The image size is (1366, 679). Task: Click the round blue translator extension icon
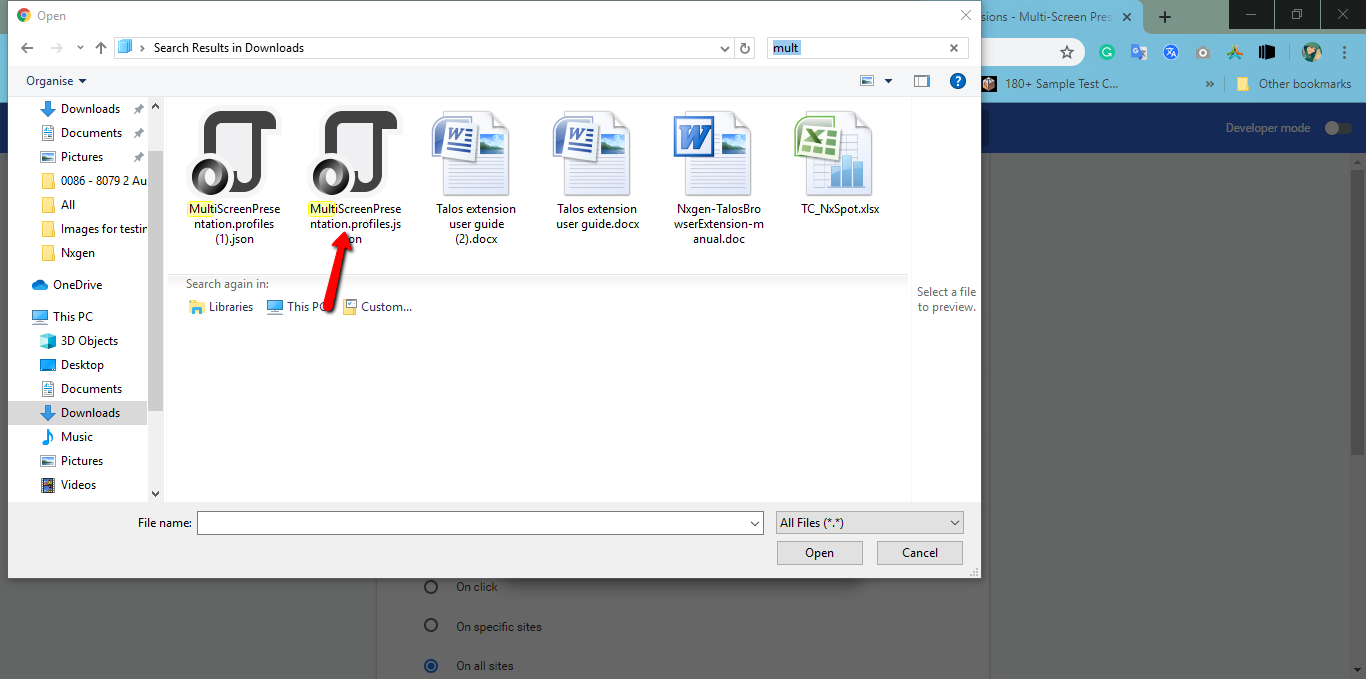1171,52
